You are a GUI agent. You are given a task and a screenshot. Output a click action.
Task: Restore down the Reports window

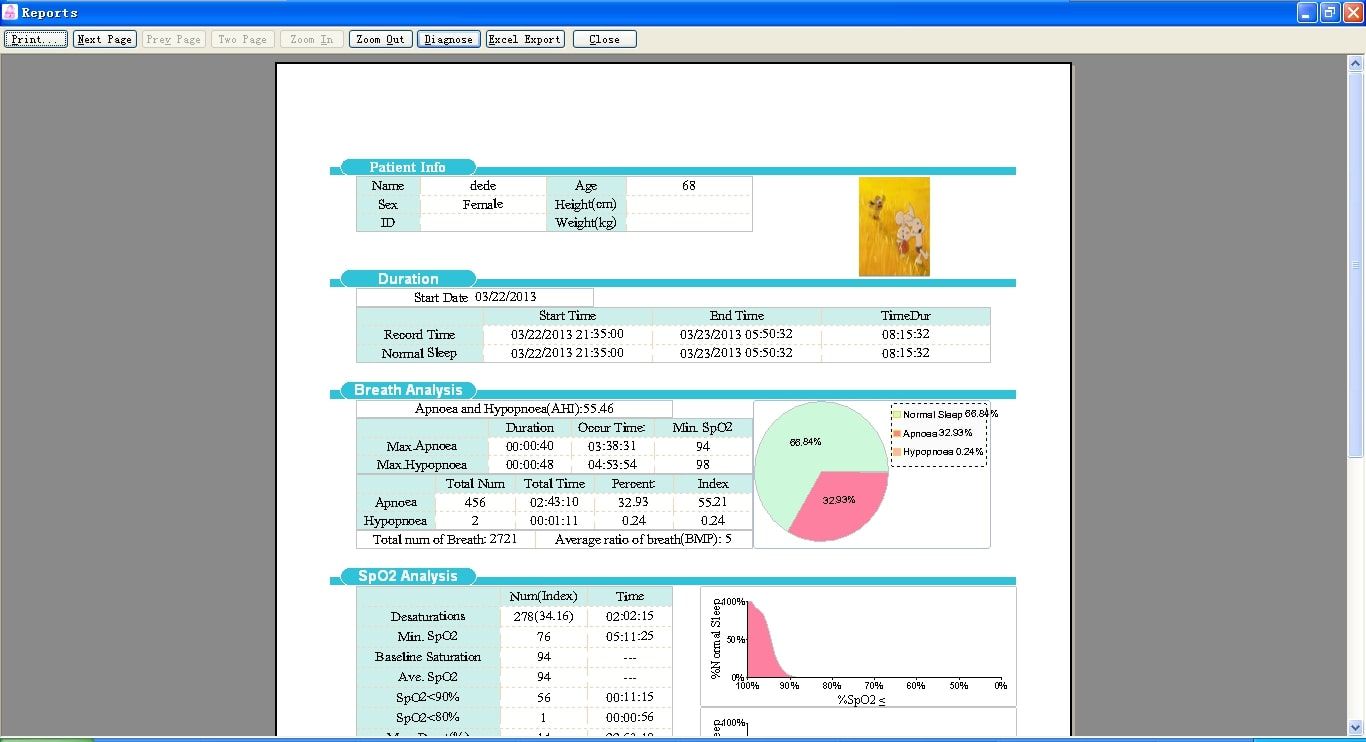pos(1329,13)
